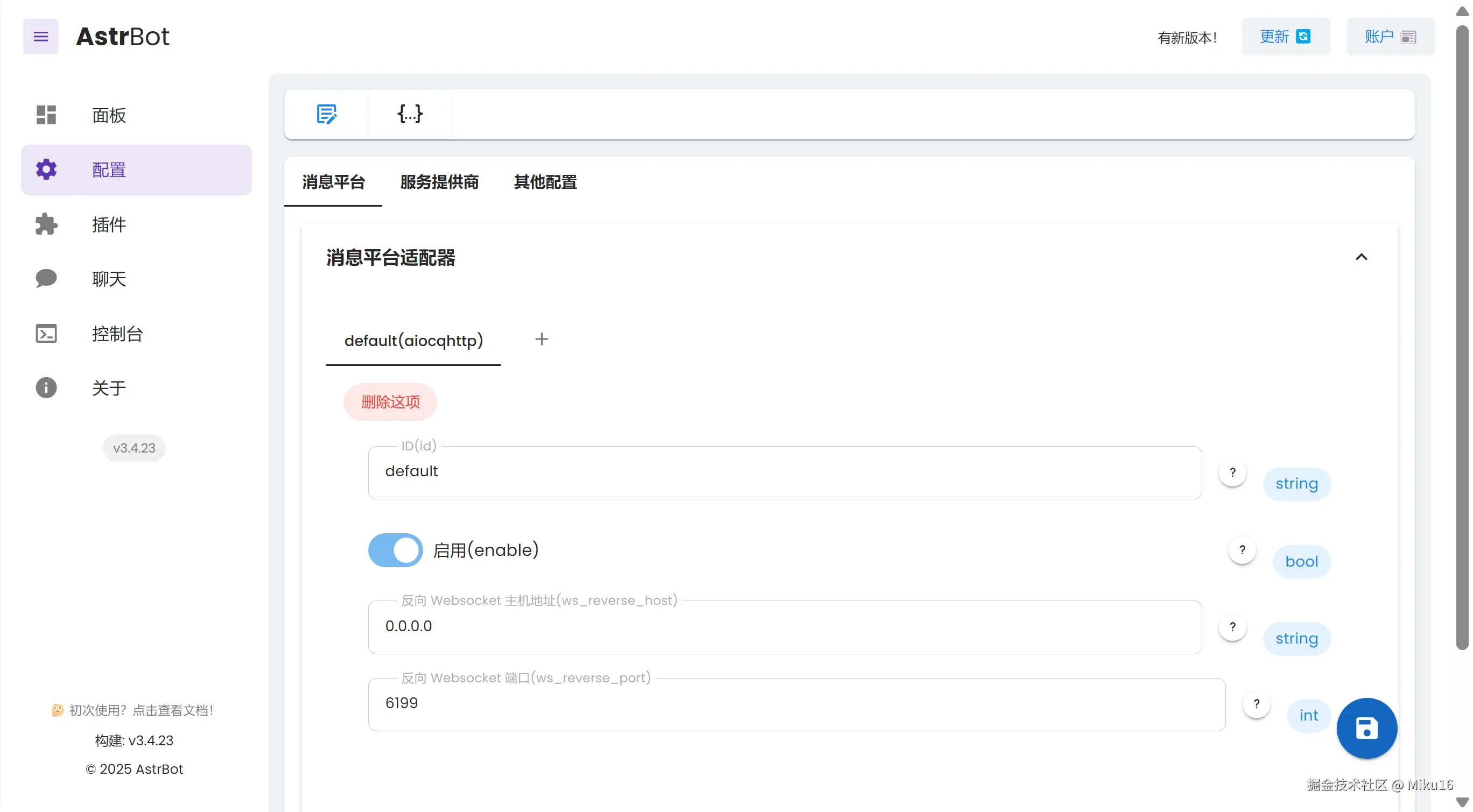Show help for ws_reverse_port field
This screenshot has height=812, width=1473.
[1256, 703]
